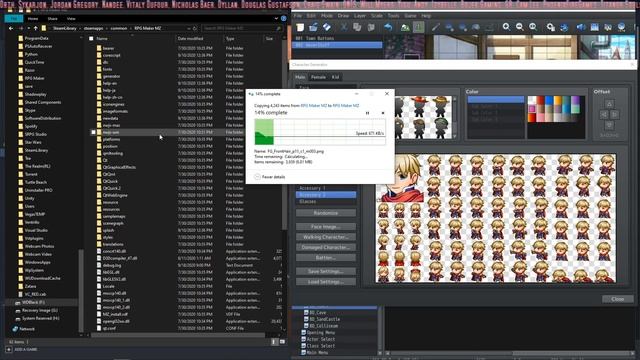Click the Open Project toolbar icon

point(313,27)
